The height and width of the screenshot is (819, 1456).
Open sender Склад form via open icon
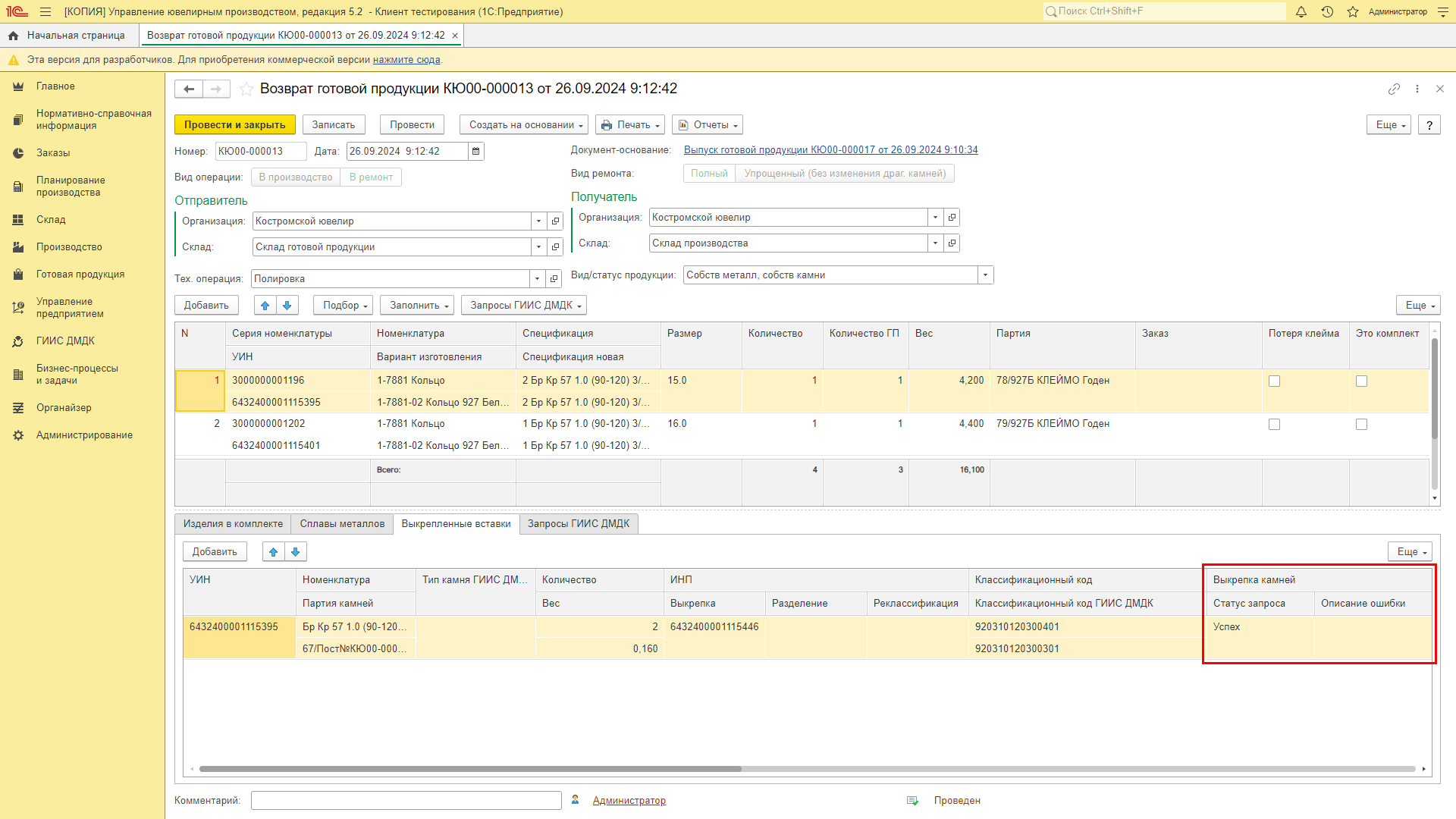(555, 247)
